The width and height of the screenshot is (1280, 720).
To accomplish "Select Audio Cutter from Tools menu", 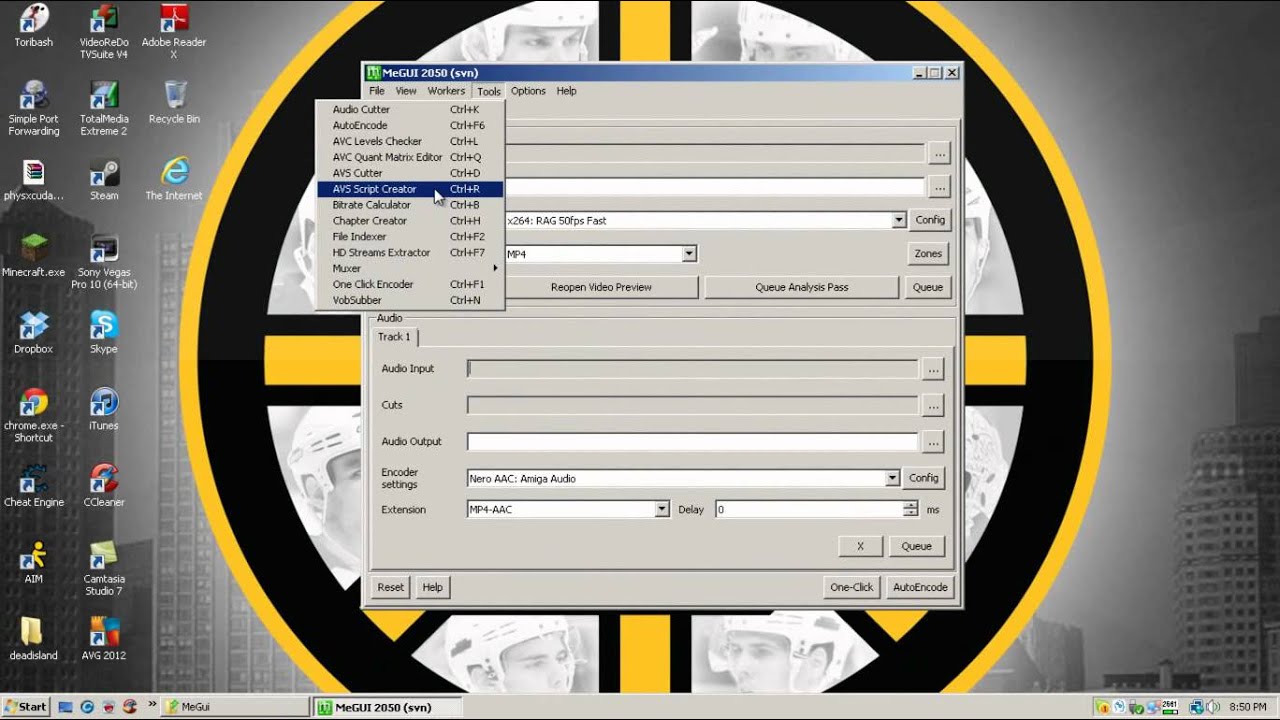I will 410,109.
